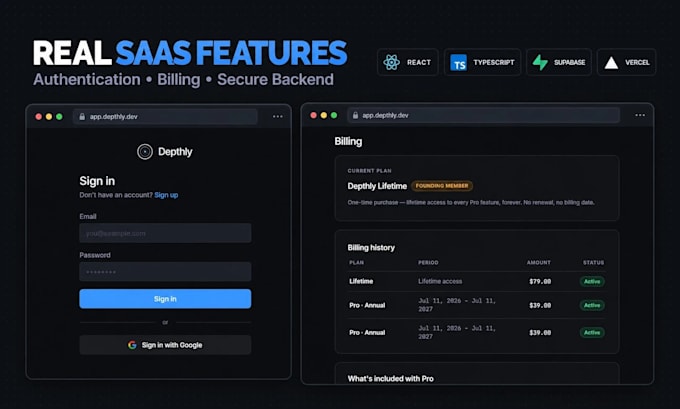Click Sign in with Google button
The image size is (680, 409).
(165, 345)
